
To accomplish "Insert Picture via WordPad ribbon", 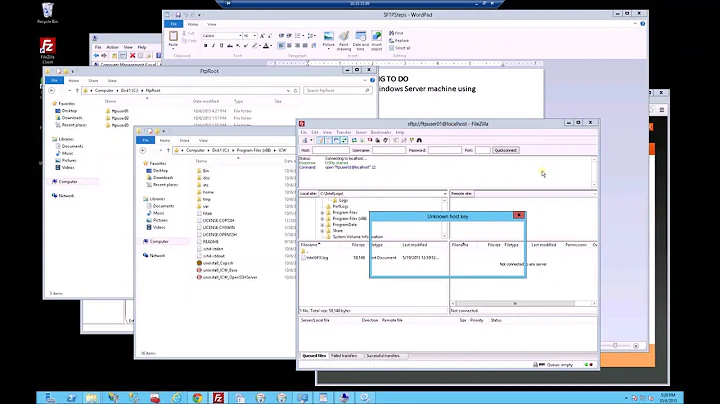I will (x=329, y=39).
